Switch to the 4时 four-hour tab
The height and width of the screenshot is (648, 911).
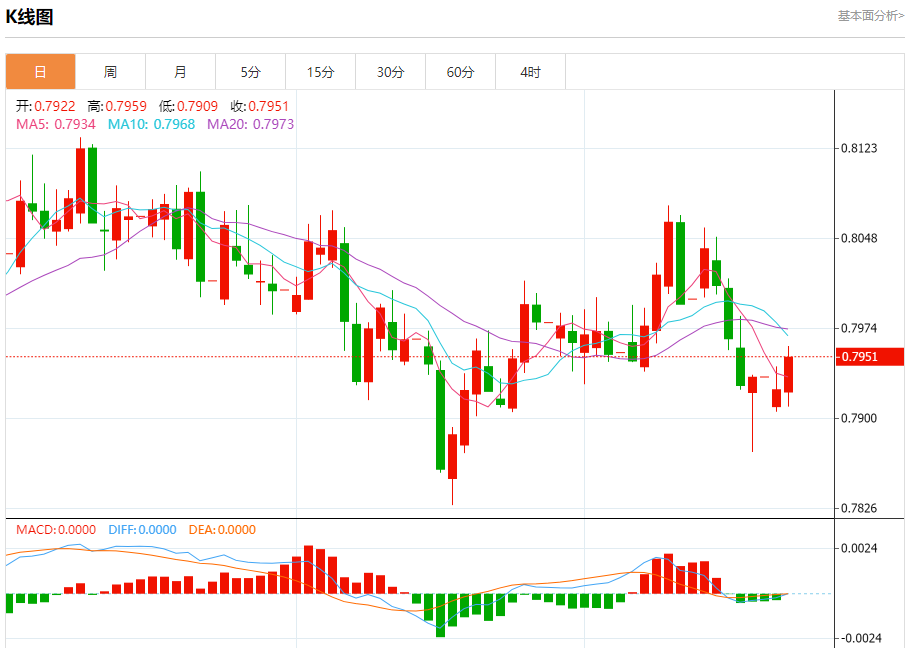click(531, 72)
